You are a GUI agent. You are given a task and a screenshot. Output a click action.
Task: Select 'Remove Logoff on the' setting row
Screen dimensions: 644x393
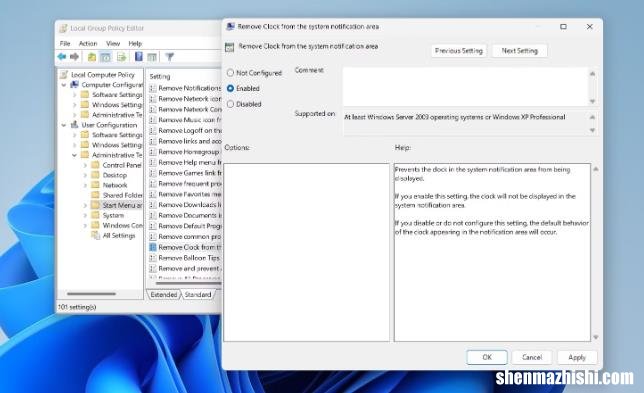pyautogui.click(x=185, y=131)
